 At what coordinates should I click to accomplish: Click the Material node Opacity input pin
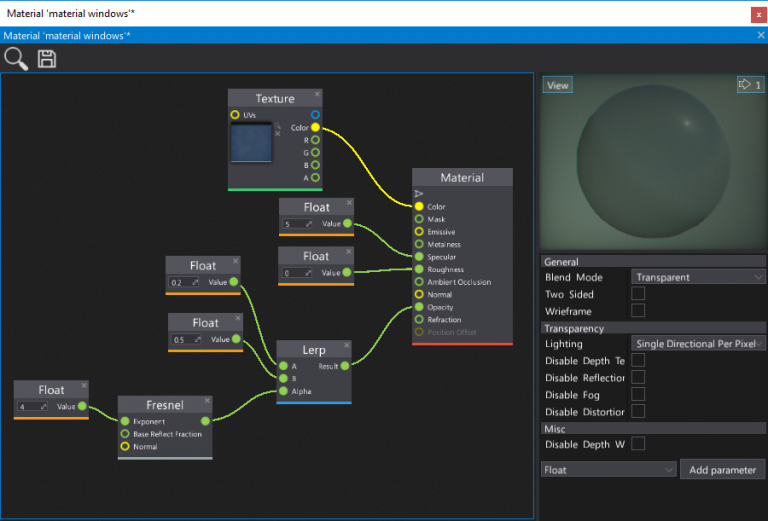pos(419,307)
